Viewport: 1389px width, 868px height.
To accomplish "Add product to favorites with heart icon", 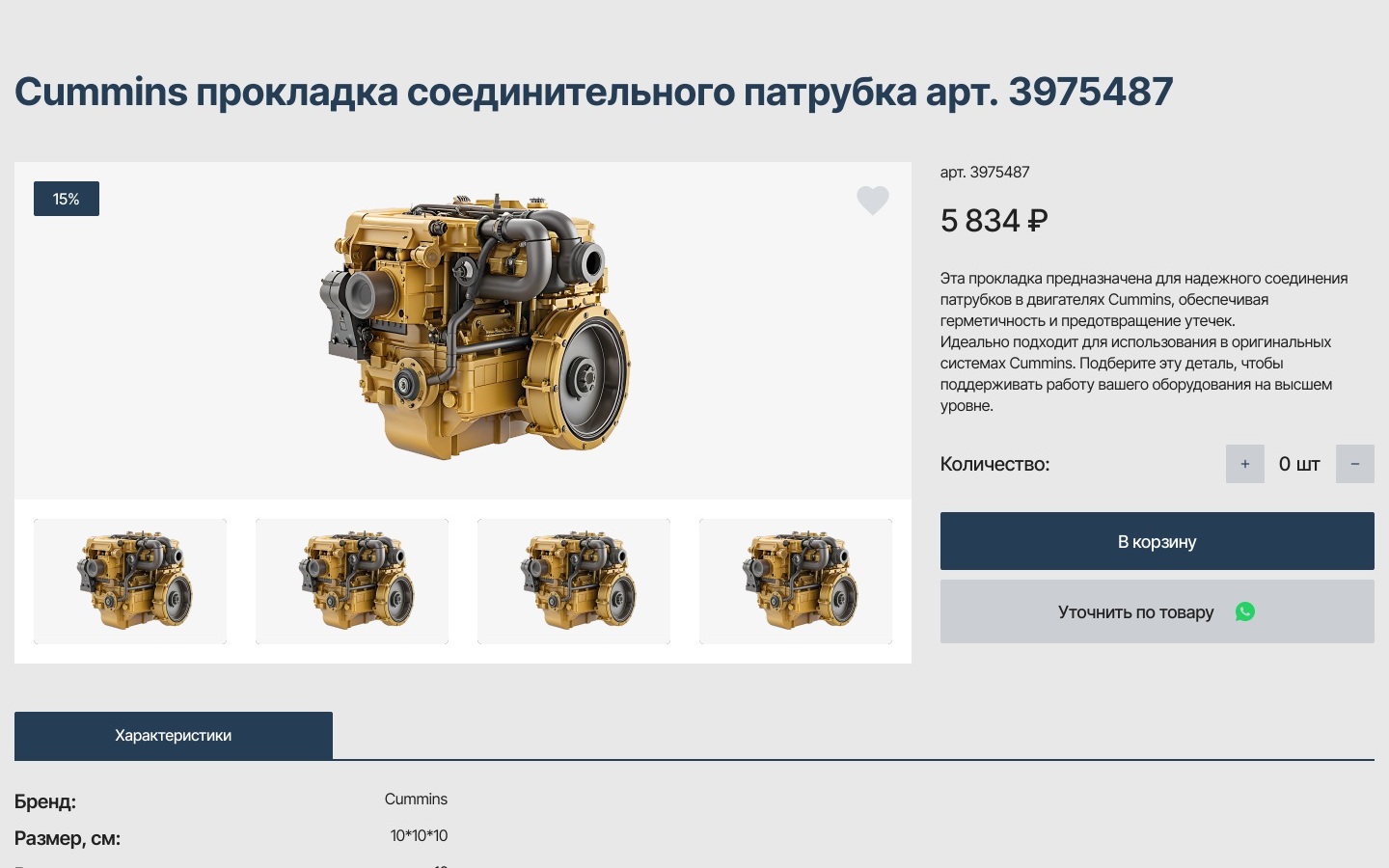I will (x=872, y=200).
